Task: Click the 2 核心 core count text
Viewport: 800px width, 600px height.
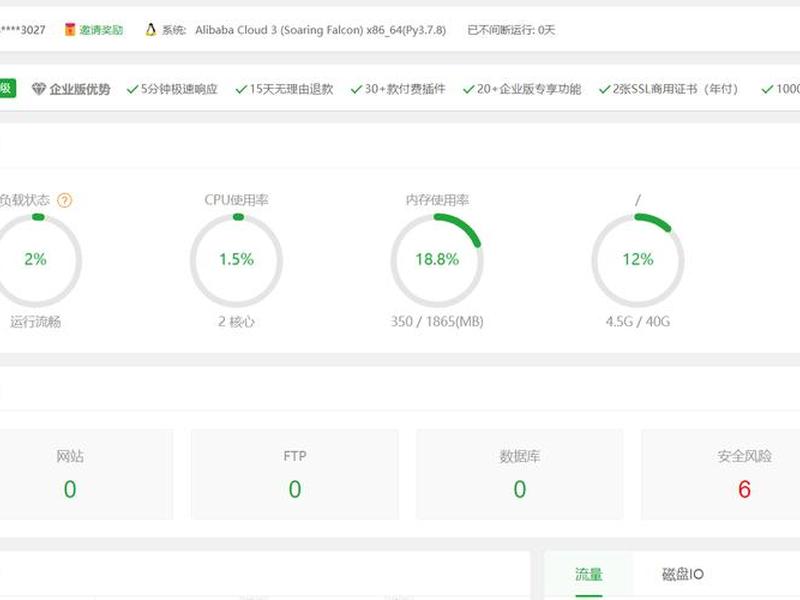Action: point(236,321)
